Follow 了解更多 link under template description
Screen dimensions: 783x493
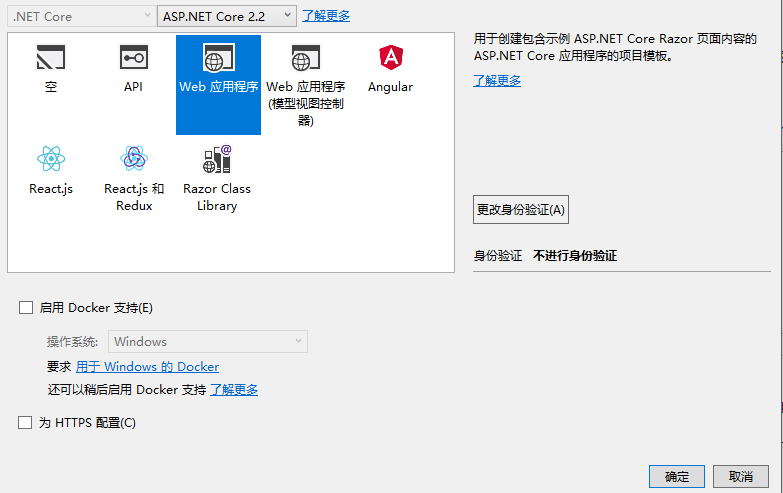(x=497, y=80)
